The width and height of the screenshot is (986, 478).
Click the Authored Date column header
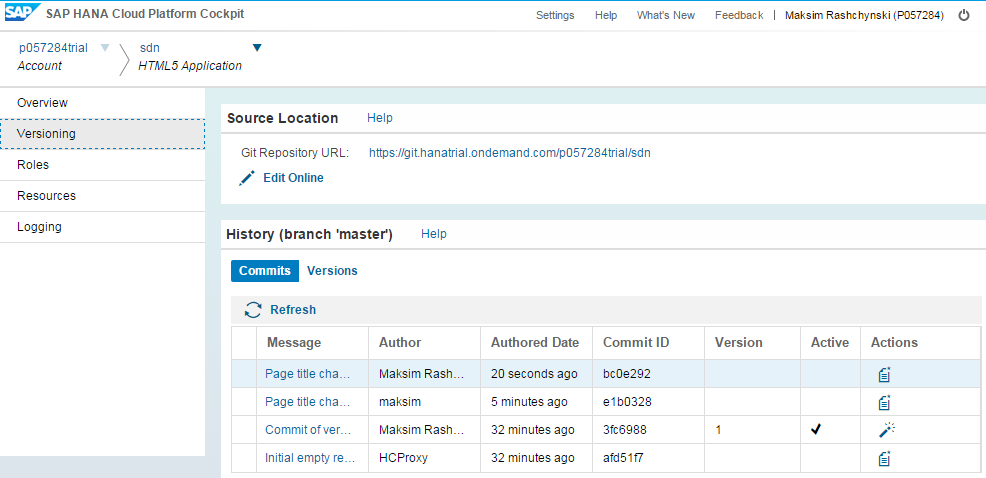click(x=535, y=343)
